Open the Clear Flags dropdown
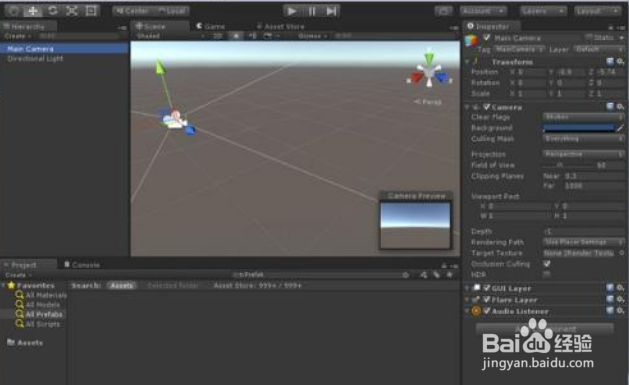 pyautogui.click(x=584, y=117)
